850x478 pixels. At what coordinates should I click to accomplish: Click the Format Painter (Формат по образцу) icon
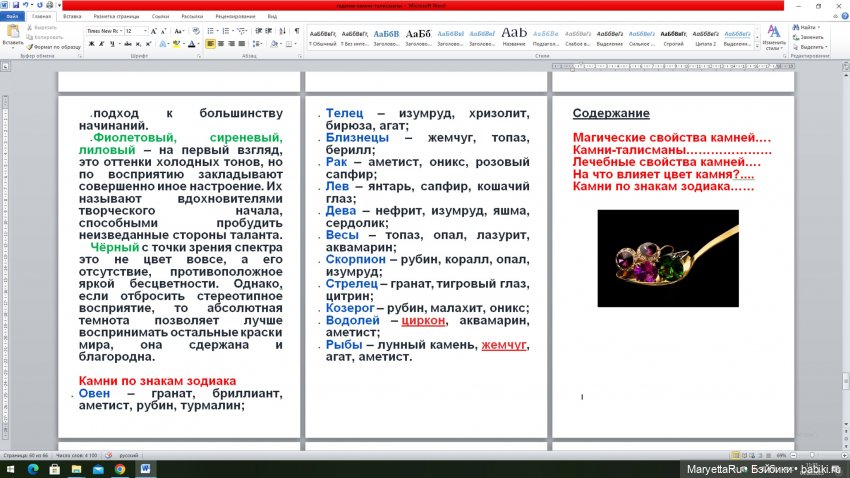31,47
